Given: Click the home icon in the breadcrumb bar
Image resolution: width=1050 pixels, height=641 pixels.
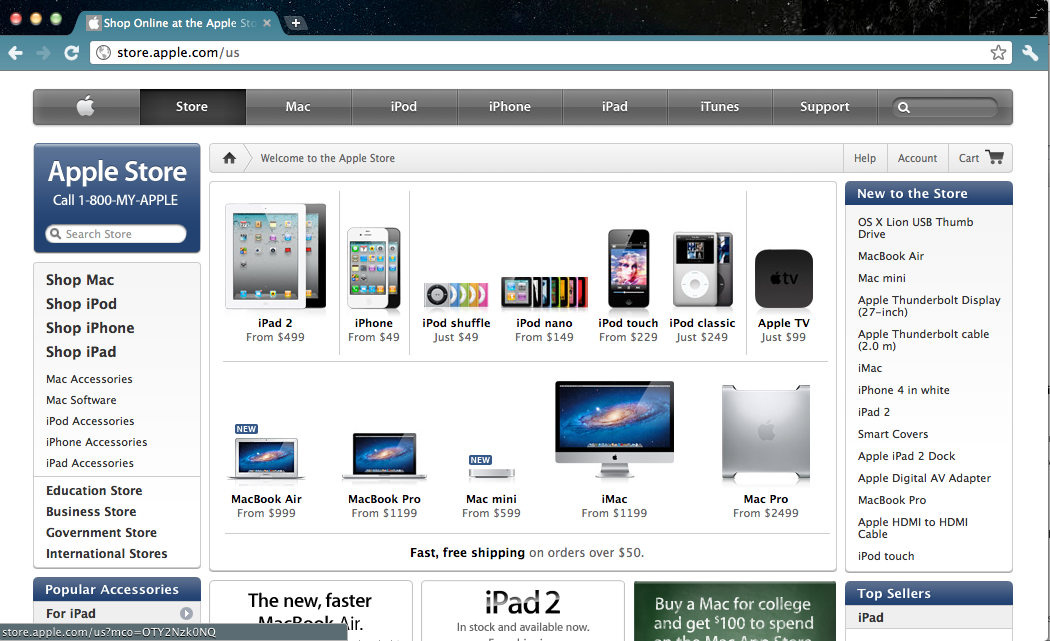Looking at the screenshot, I should pyautogui.click(x=229, y=158).
